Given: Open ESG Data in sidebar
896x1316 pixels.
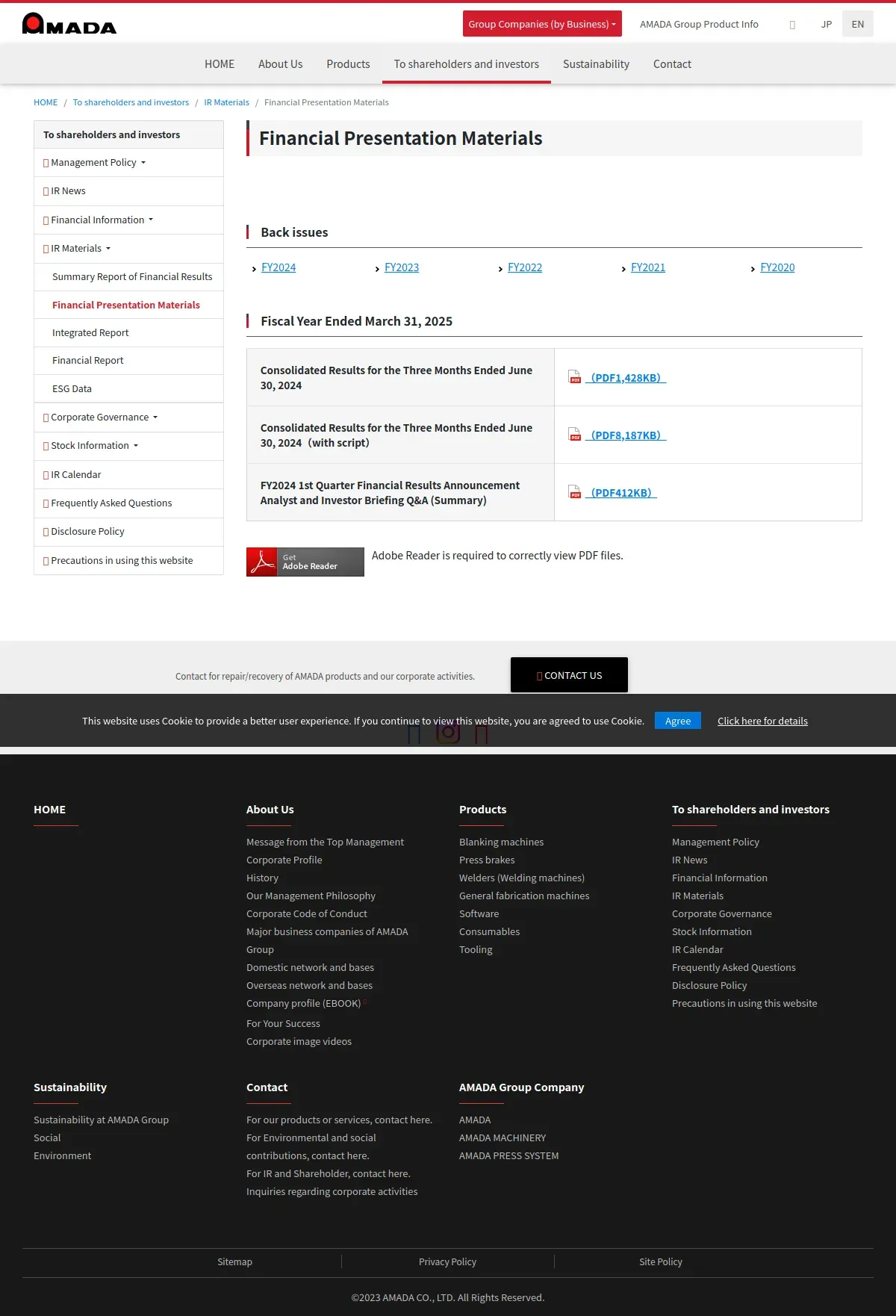Looking at the screenshot, I should pyautogui.click(x=128, y=389).
